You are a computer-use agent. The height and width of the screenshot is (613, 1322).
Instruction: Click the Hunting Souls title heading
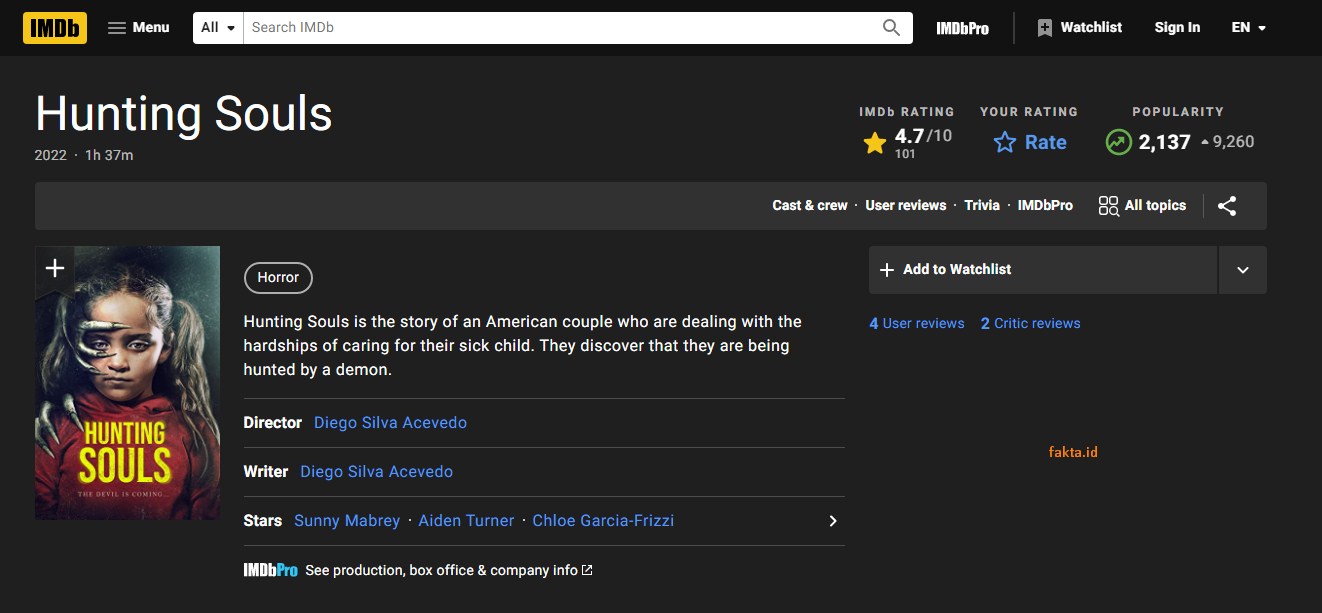(x=184, y=114)
